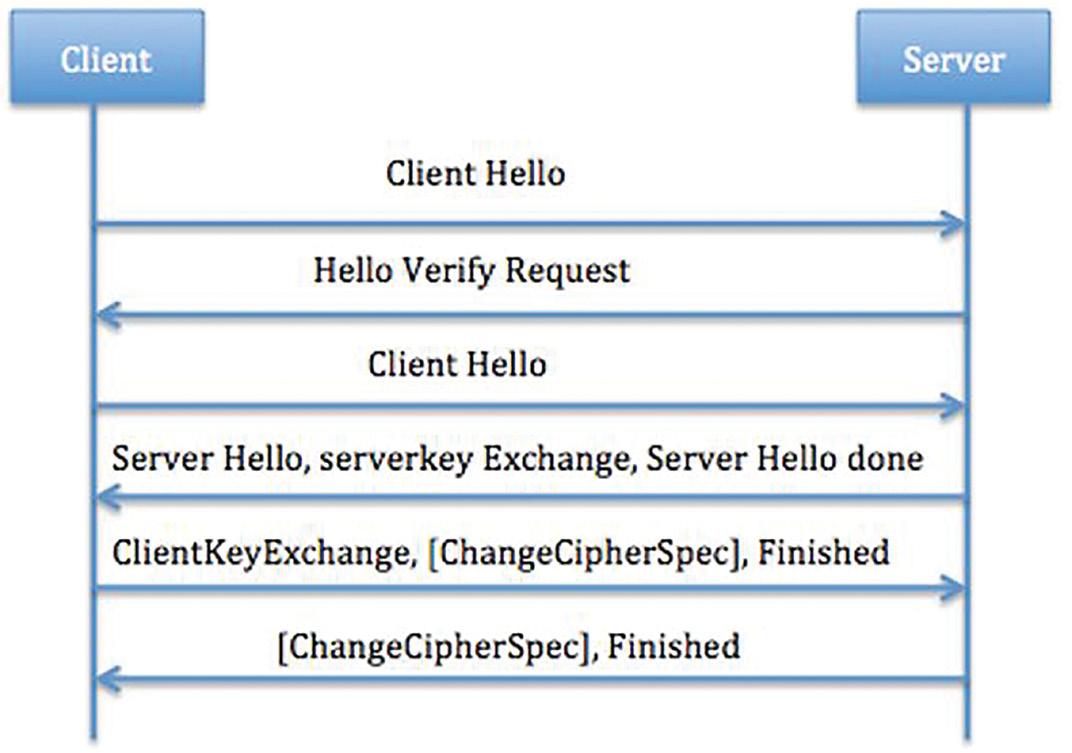Select the first Client Hello label
The image size is (1072, 753).
point(475,174)
